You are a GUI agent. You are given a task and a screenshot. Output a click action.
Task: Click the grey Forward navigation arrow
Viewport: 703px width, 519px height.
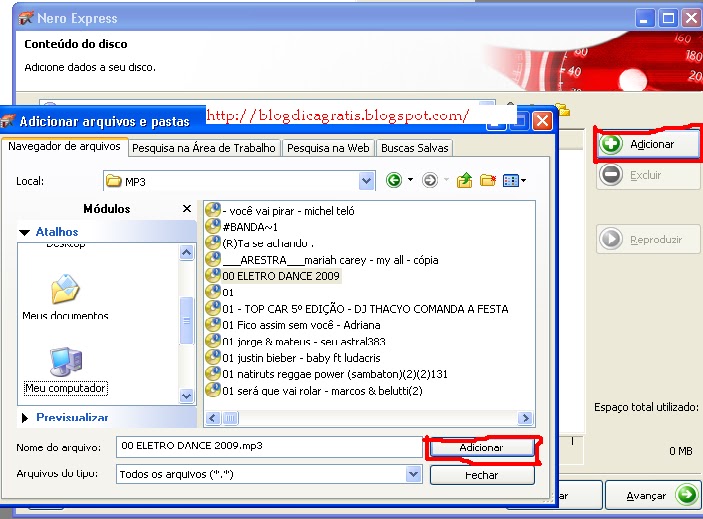pos(430,181)
